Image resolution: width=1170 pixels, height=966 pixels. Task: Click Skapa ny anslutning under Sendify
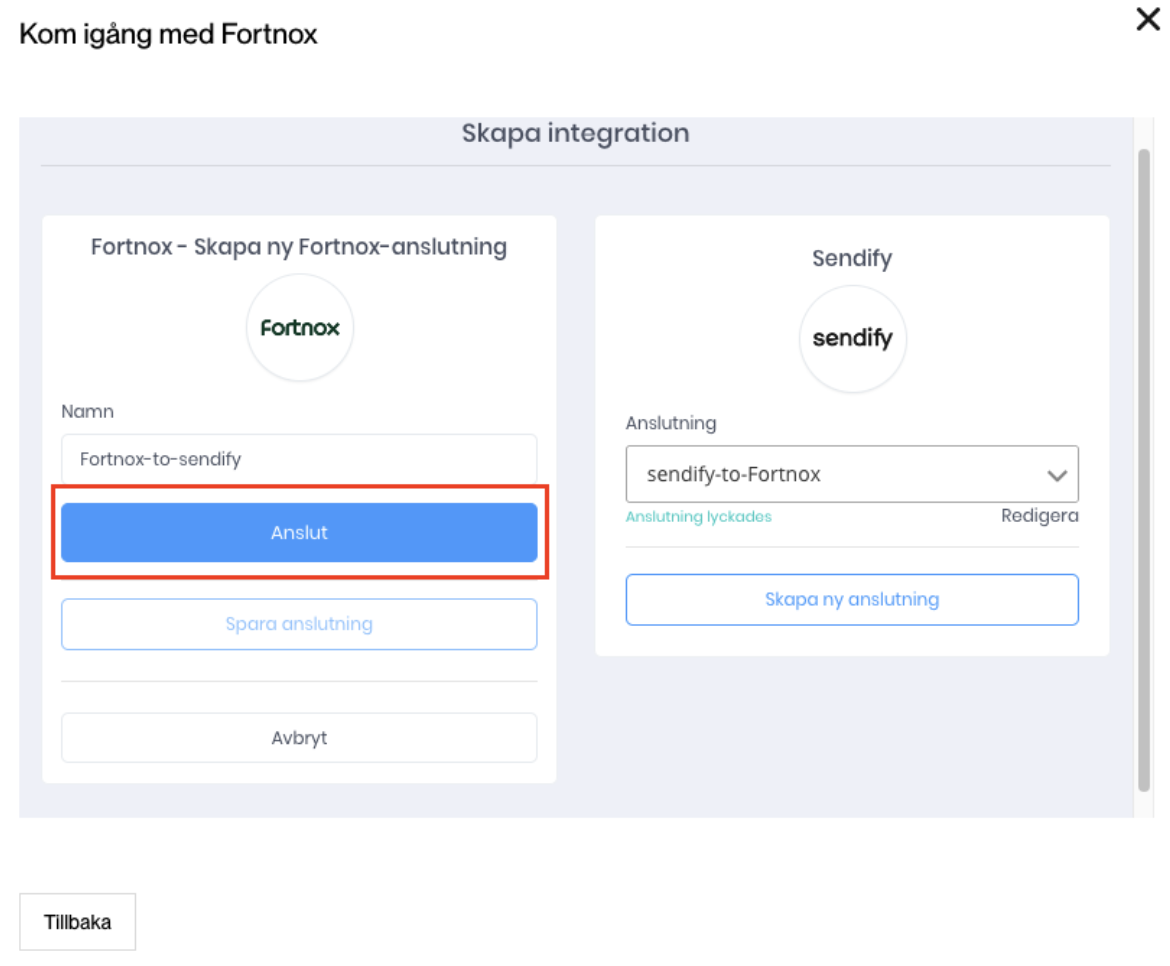click(x=852, y=600)
